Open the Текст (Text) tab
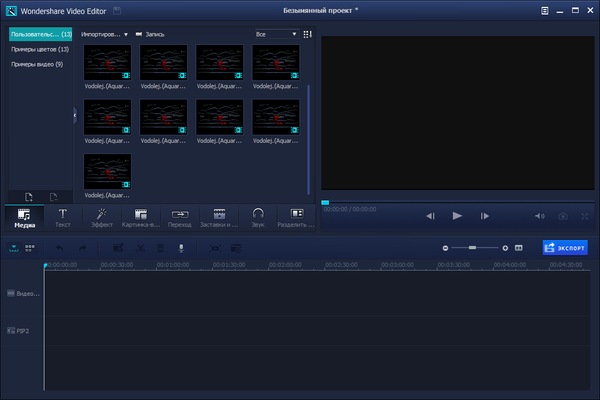 click(x=62, y=217)
